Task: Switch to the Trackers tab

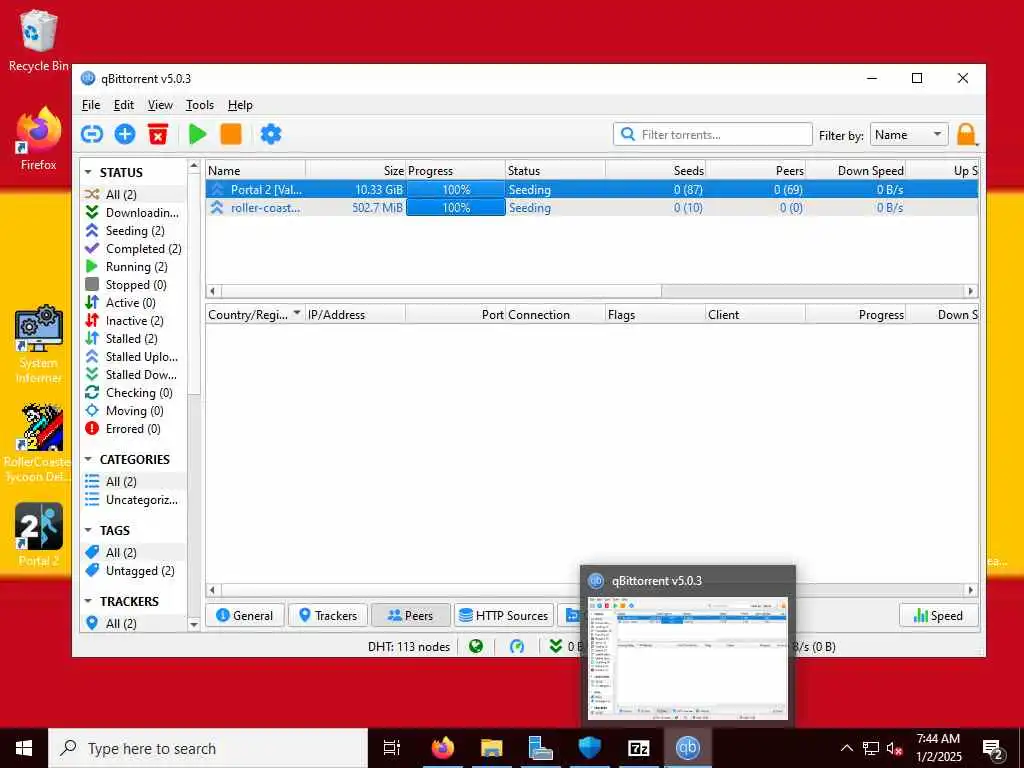Action: click(328, 615)
